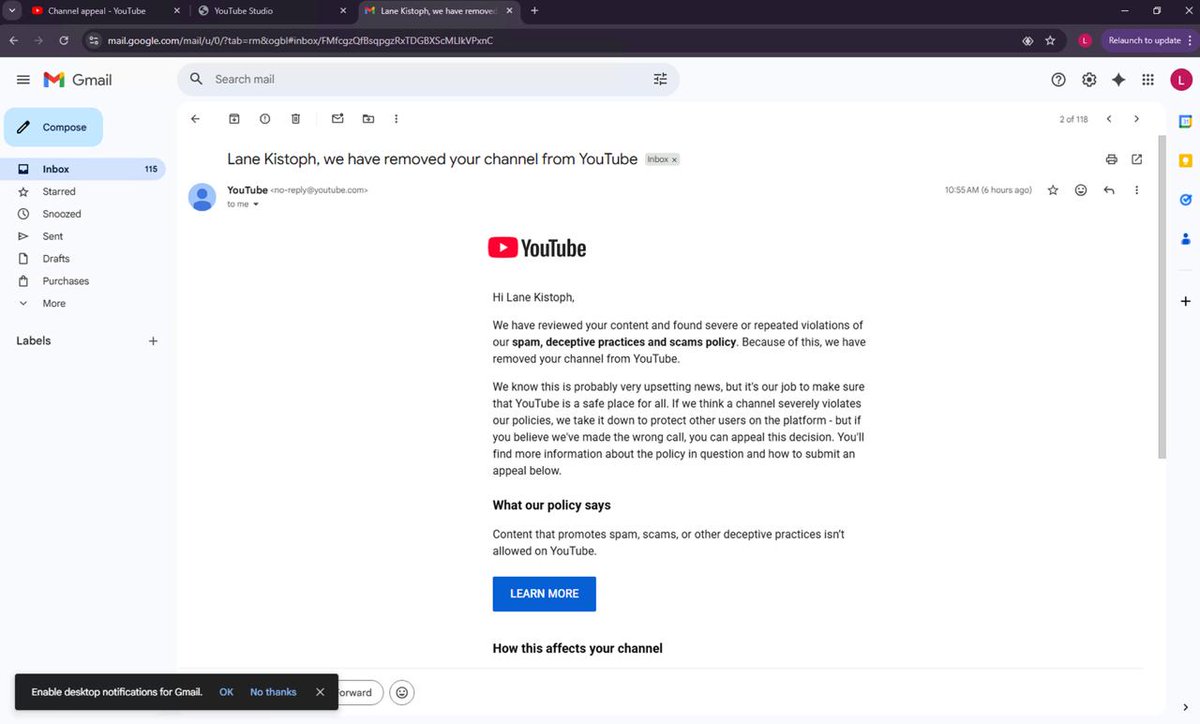Reply to the YouTube message
1200x724 pixels.
1109,190
